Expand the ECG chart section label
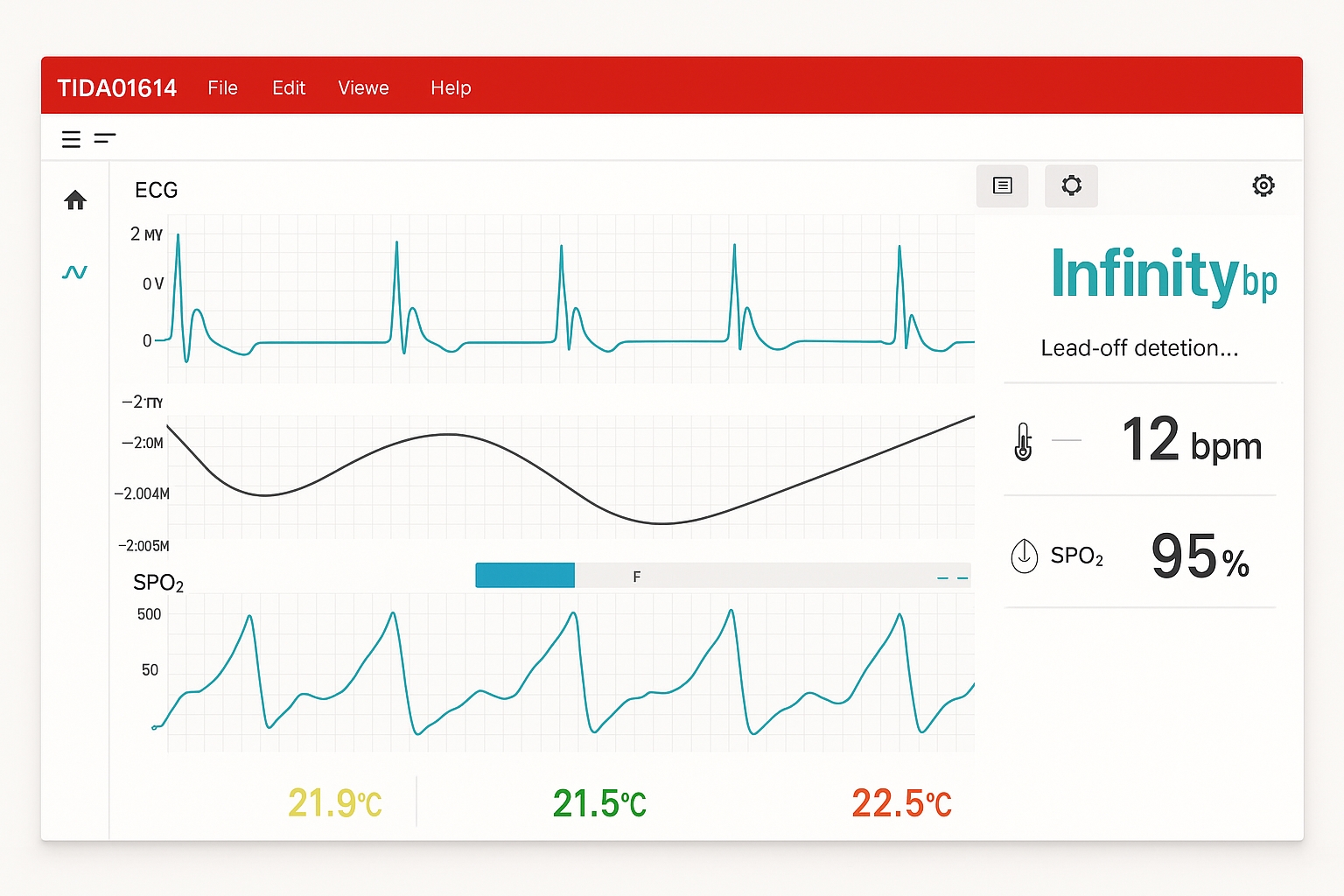 click(x=156, y=190)
